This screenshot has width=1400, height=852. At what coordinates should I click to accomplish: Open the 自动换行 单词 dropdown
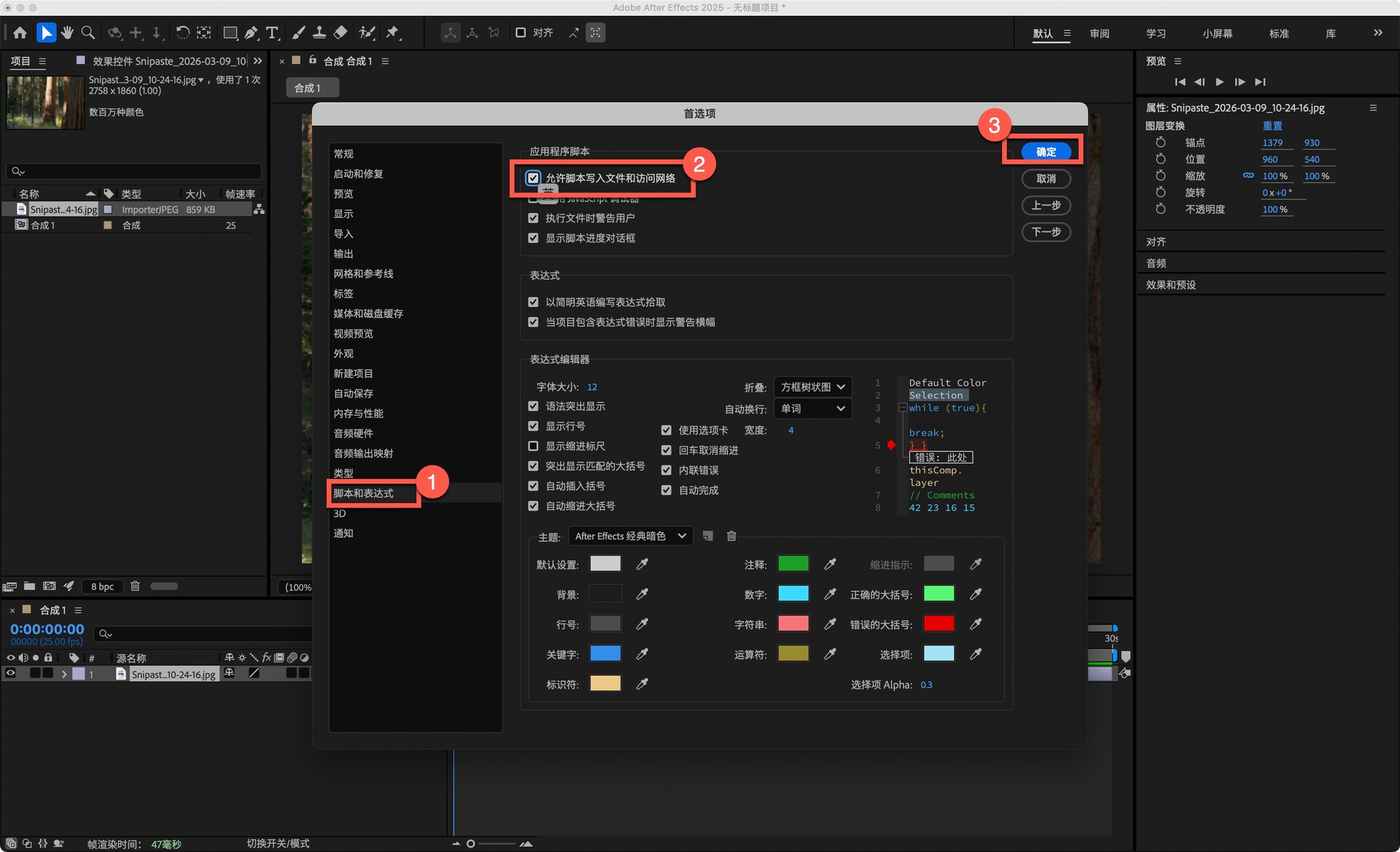coord(812,408)
